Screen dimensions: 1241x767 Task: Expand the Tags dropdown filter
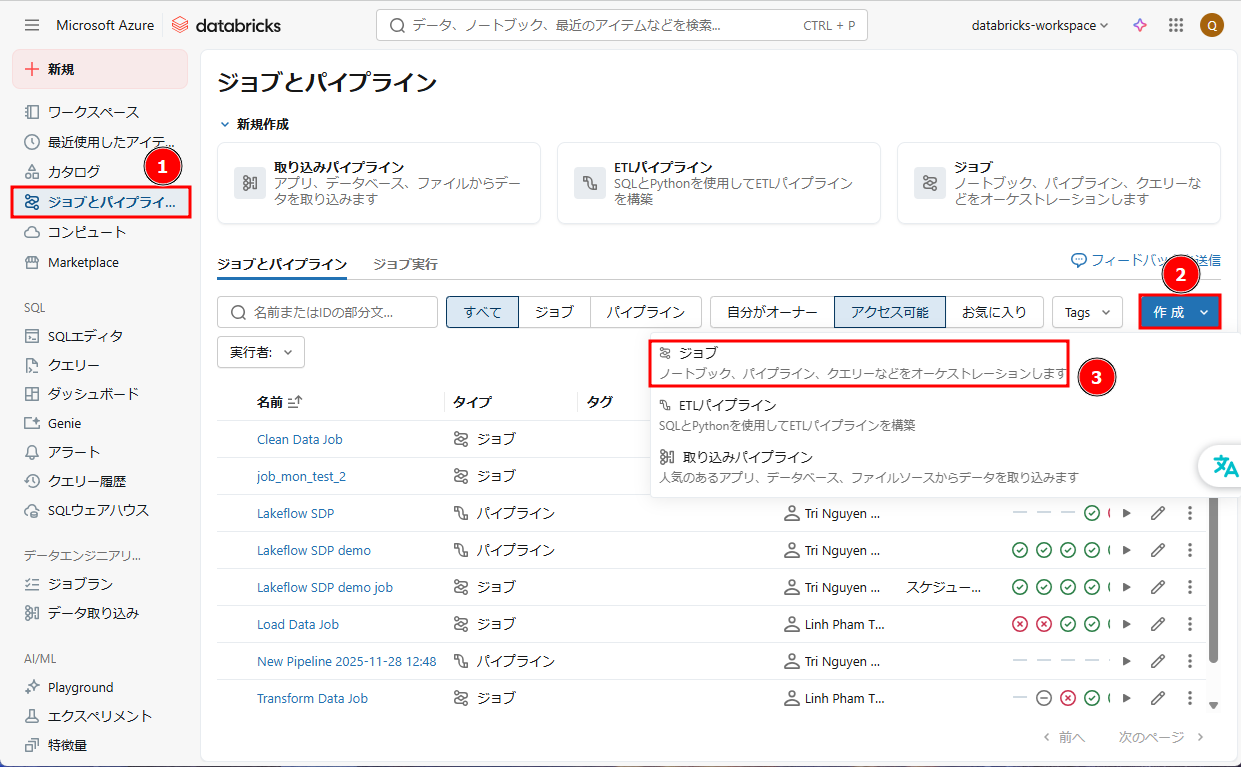[1086, 312]
